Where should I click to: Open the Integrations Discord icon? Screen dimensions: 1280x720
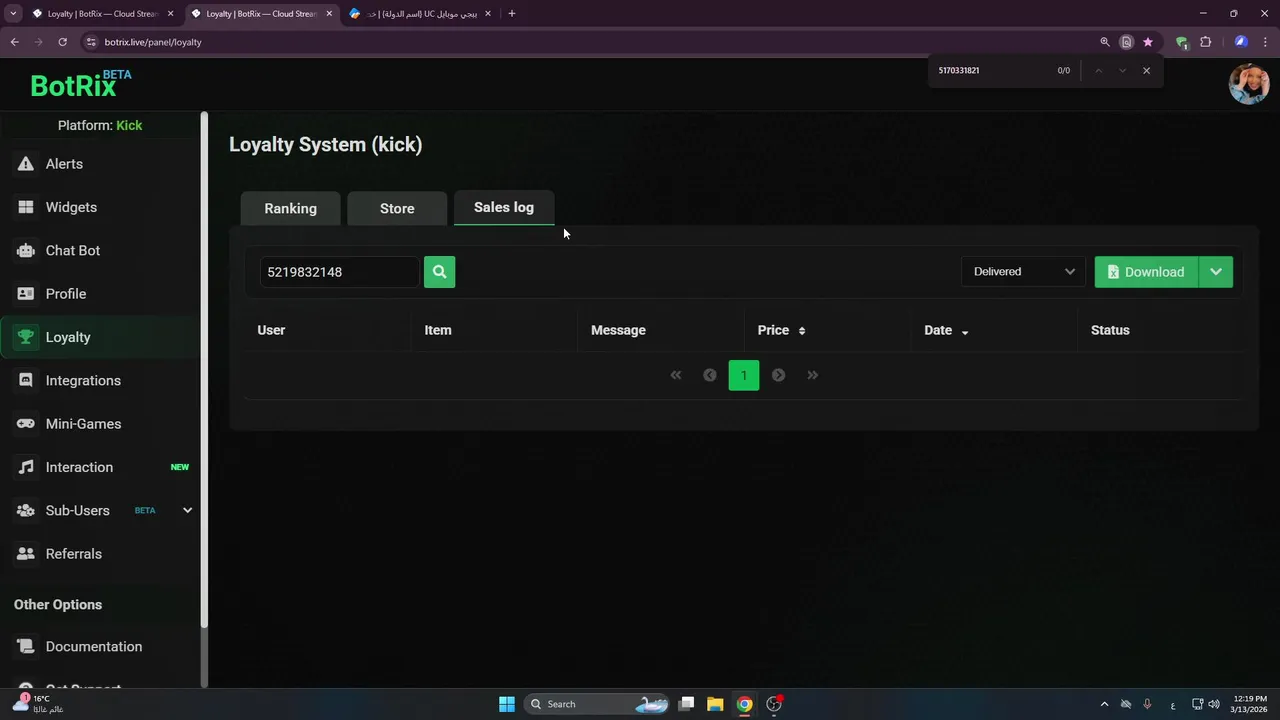26,380
